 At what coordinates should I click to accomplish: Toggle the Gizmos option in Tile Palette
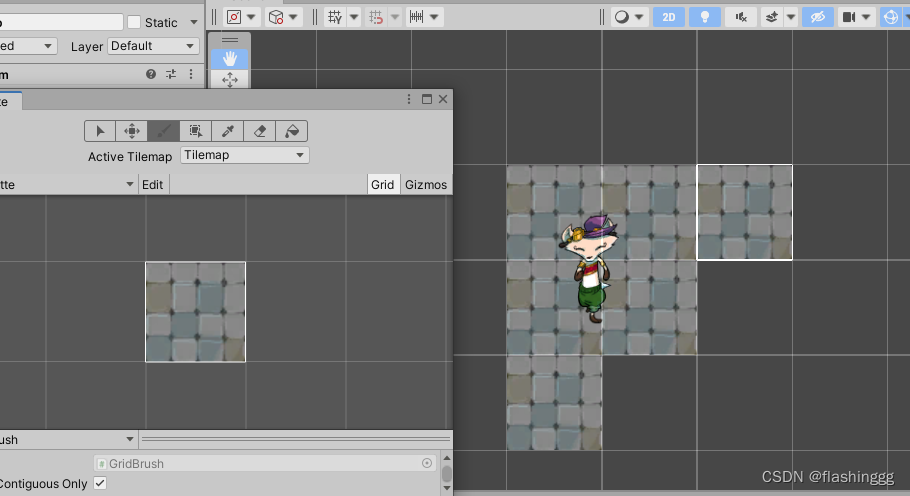tap(426, 184)
